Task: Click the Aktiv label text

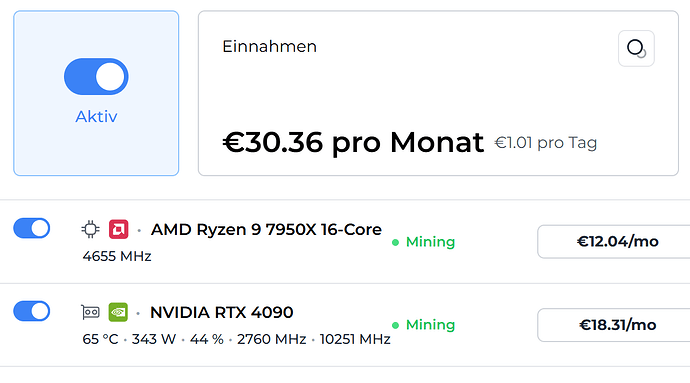Action: point(96,117)
